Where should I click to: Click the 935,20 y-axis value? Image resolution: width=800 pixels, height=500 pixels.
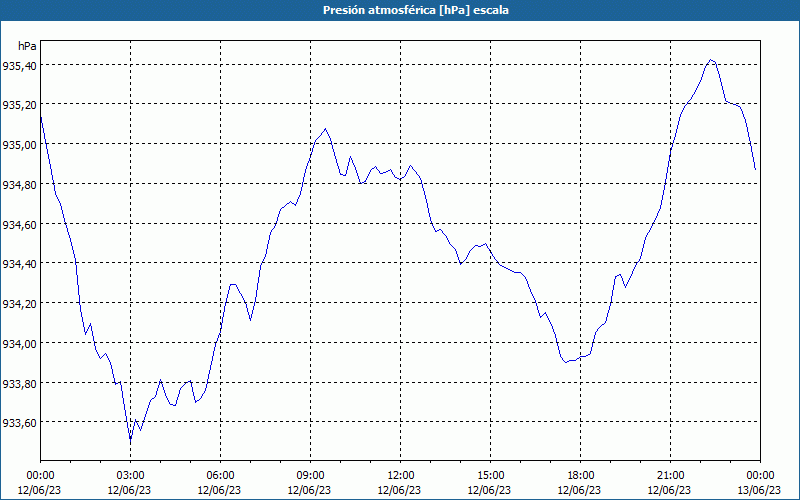[19, 105]
